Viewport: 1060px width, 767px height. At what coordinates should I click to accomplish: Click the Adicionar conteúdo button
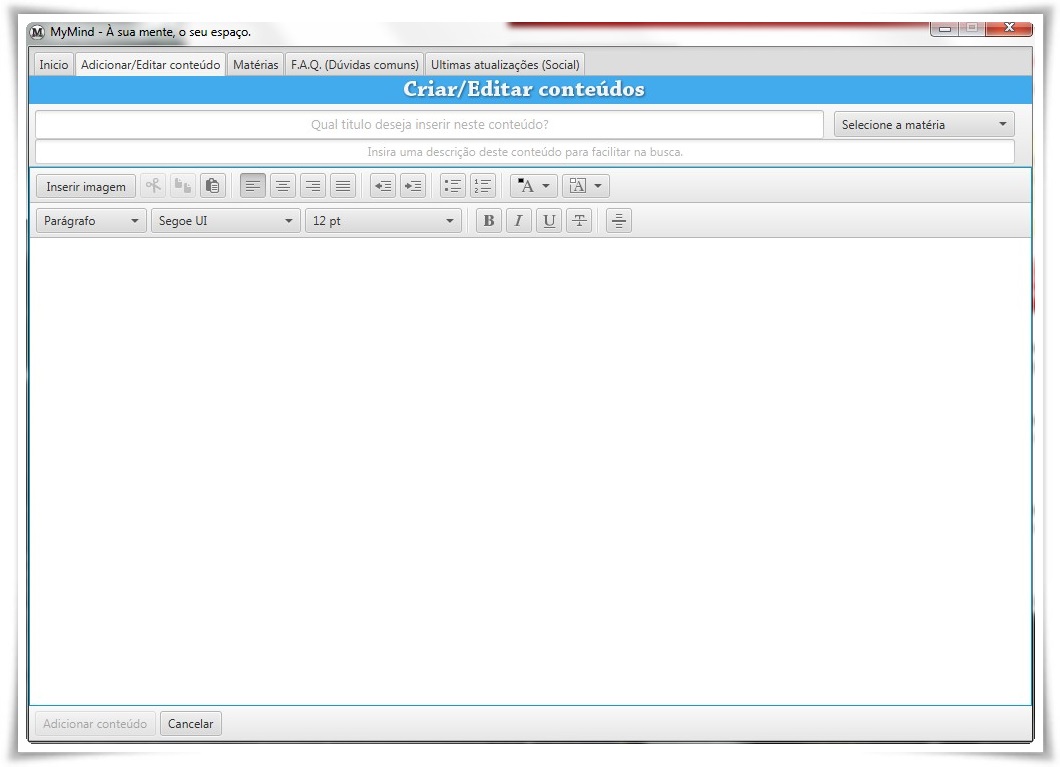click(95, 724)
